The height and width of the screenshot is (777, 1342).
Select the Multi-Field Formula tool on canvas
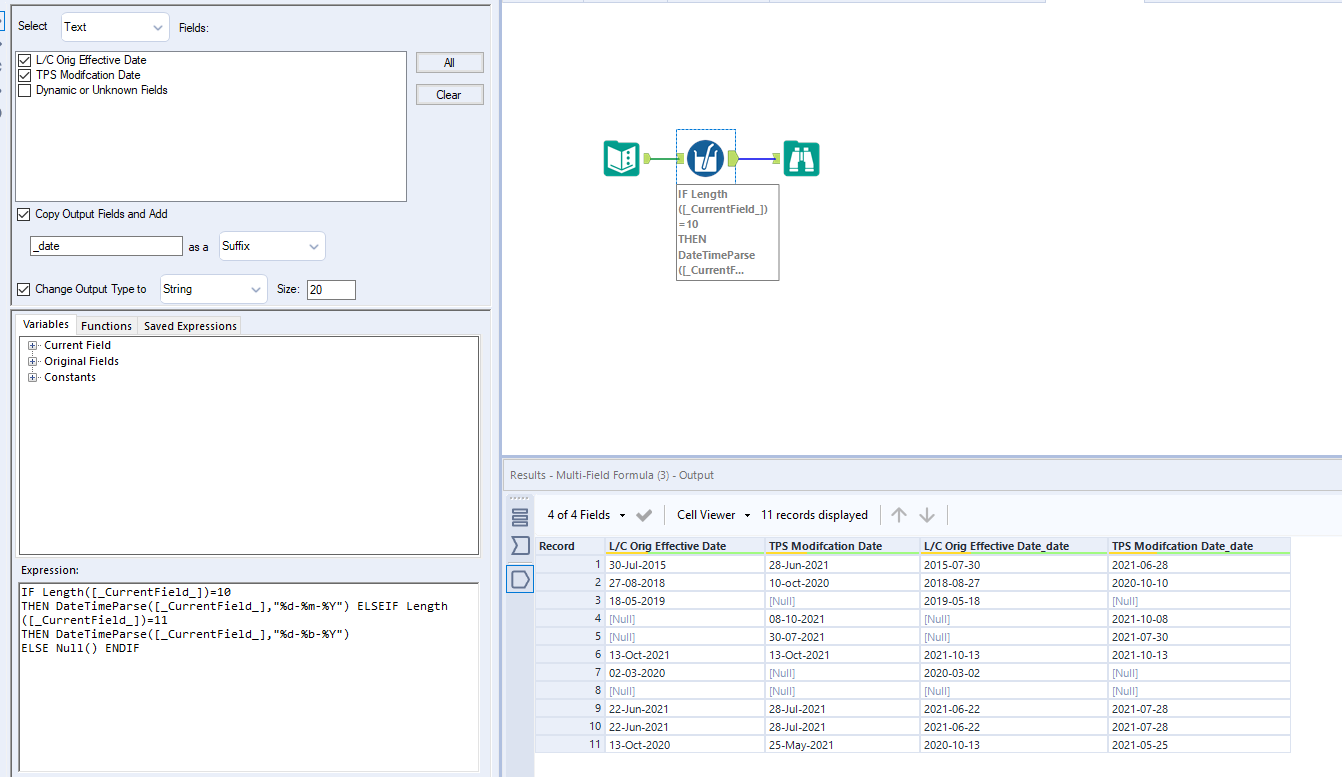click(705, 158)
